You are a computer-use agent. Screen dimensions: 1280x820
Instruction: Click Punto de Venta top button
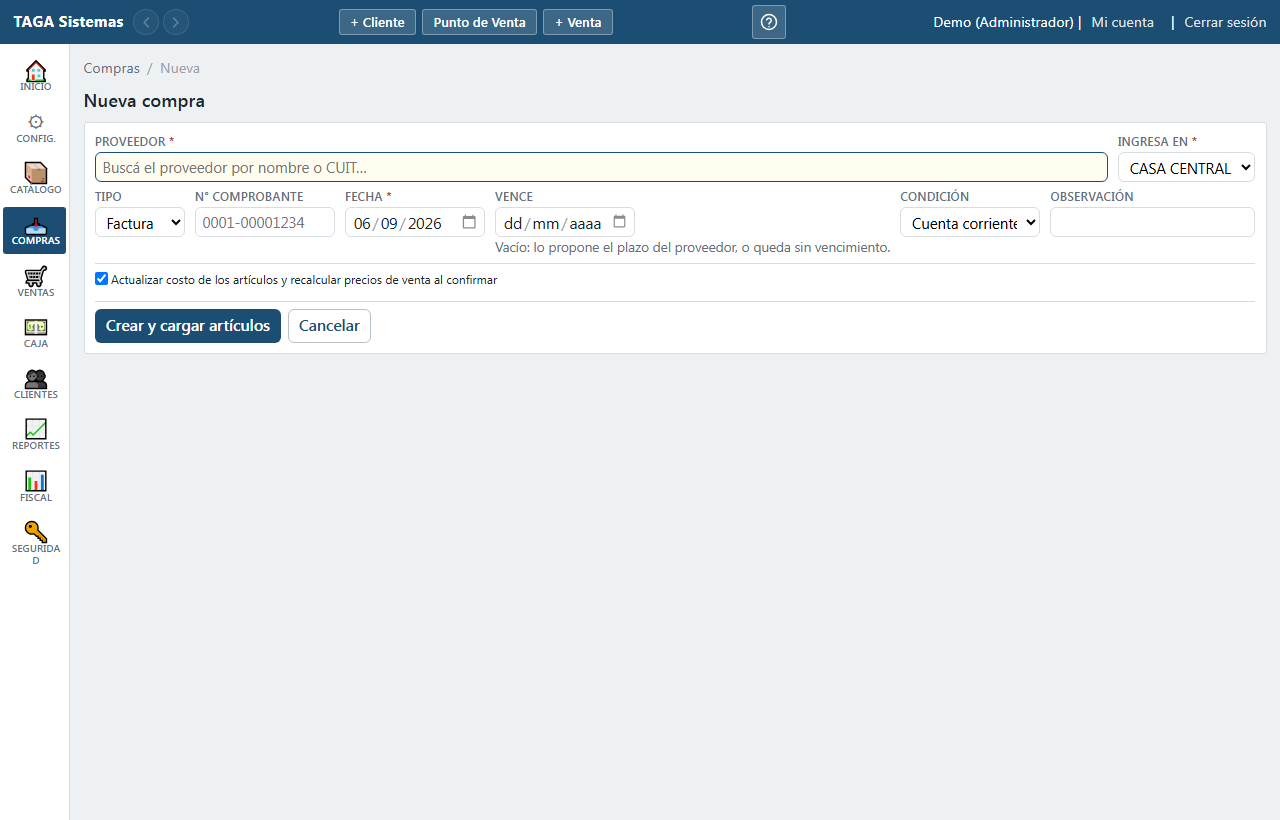click(x=479, y=22)
